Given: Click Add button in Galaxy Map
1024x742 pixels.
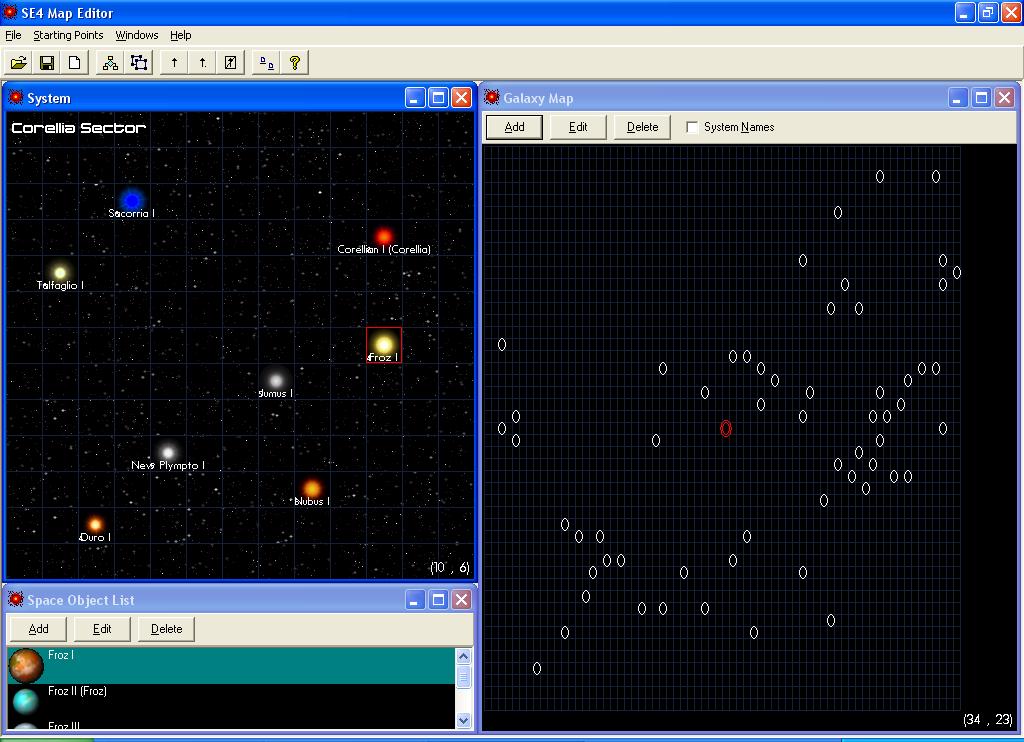Looking at the screenshot, I should [514, 127].
